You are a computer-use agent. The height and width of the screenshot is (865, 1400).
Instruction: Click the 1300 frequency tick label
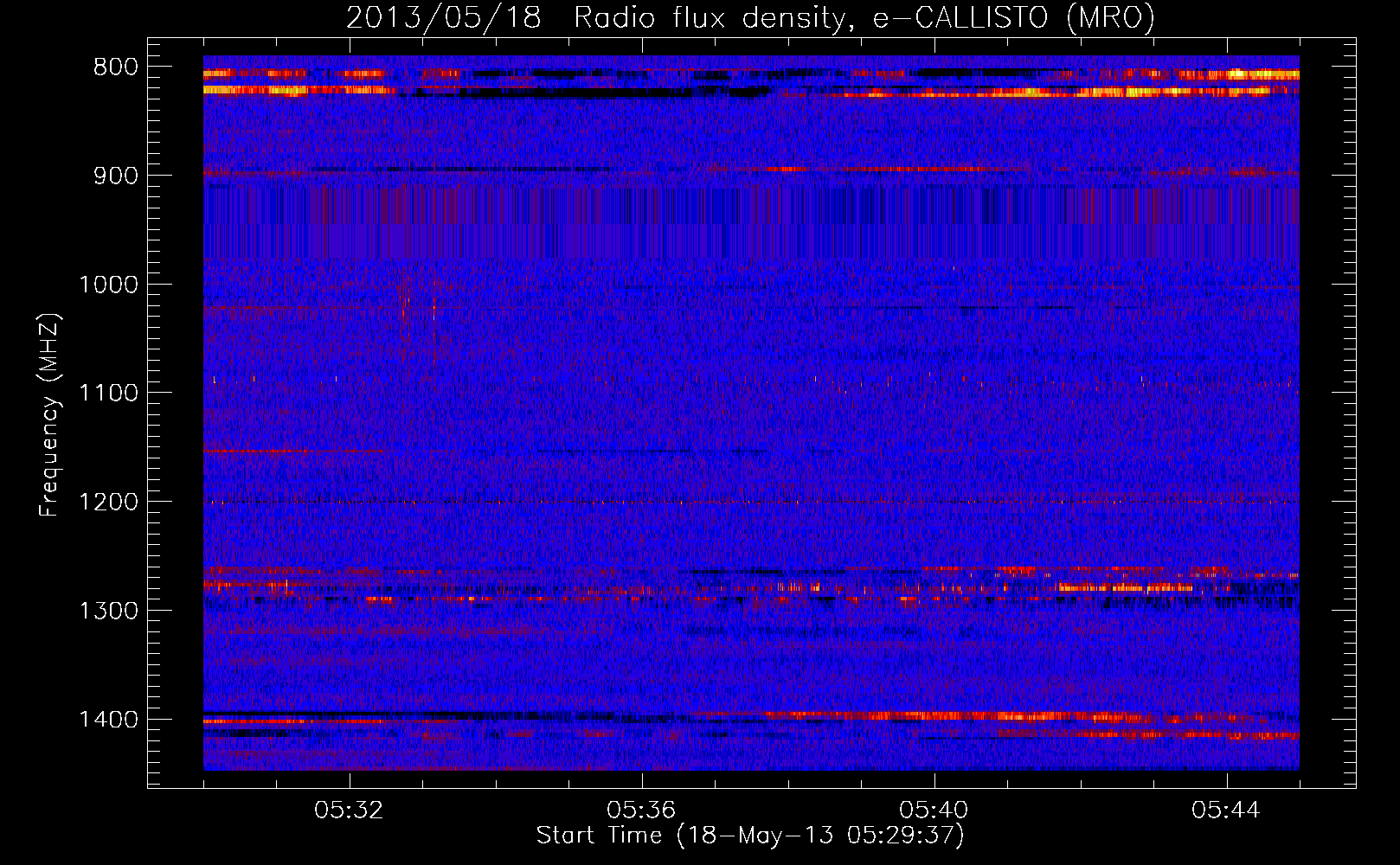108,611
